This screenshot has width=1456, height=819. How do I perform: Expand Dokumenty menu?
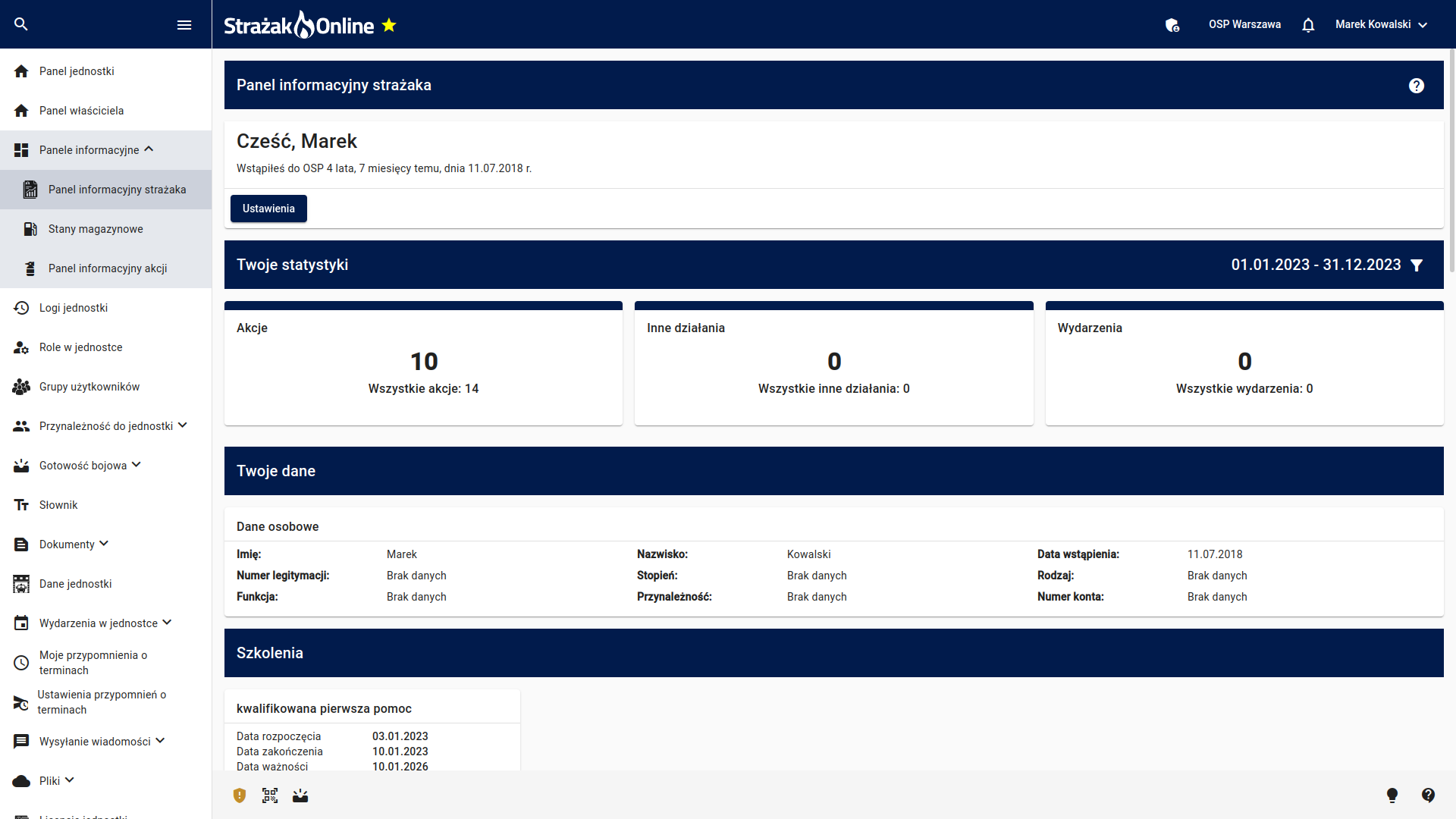(x=105, y=544)
